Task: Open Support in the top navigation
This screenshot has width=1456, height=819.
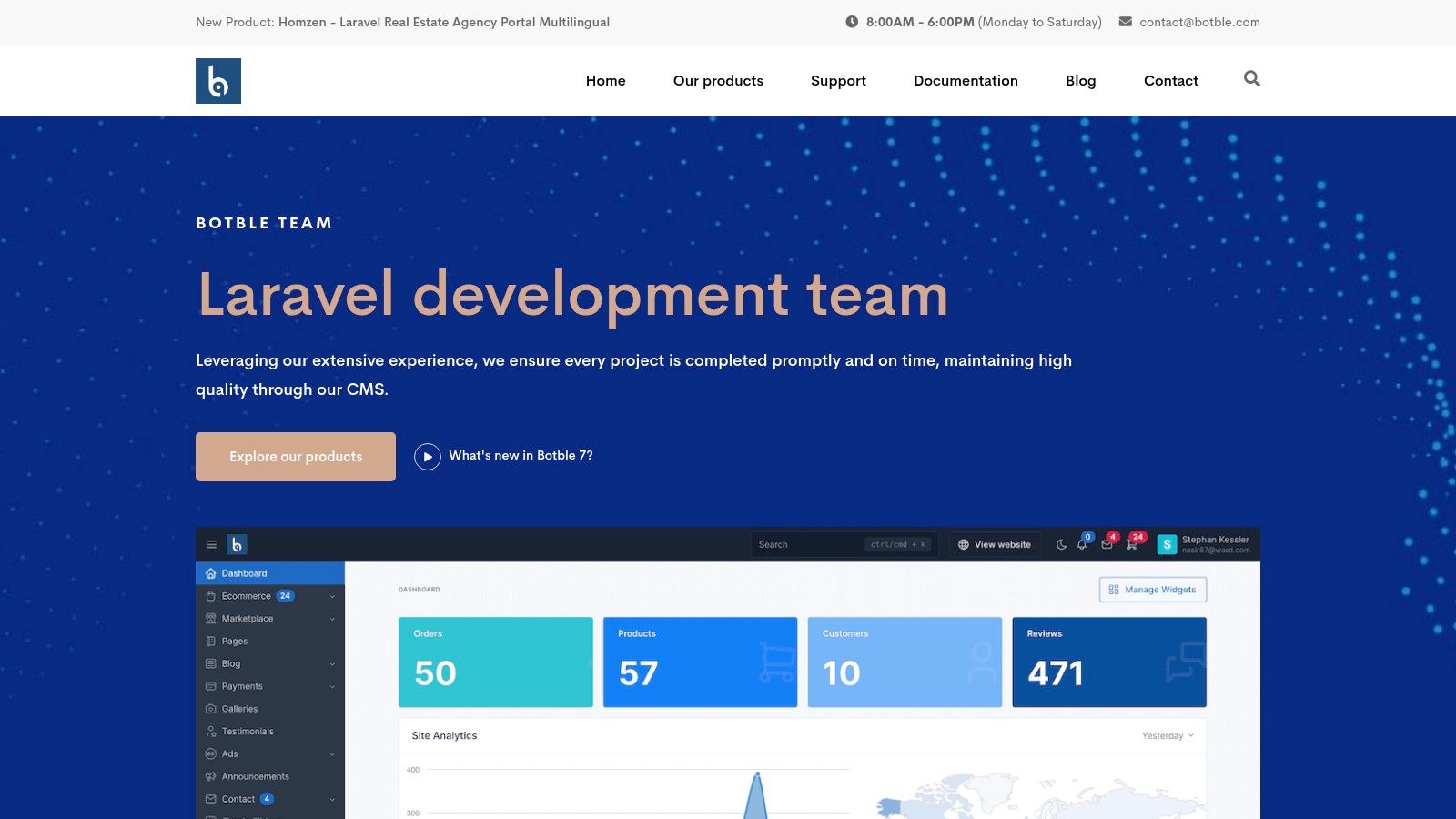Action: click(838, 81)
